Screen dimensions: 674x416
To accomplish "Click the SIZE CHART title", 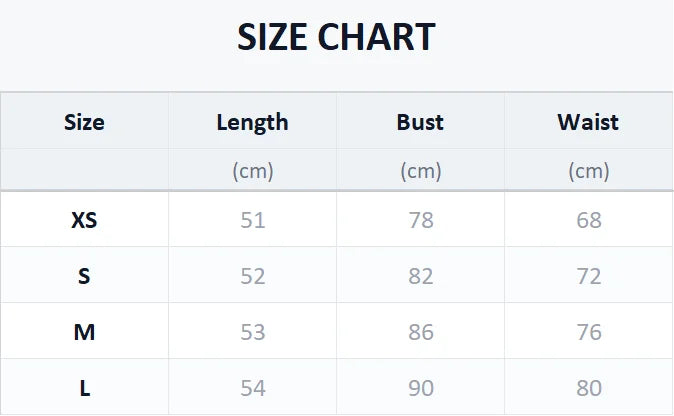I will [336, 37].
